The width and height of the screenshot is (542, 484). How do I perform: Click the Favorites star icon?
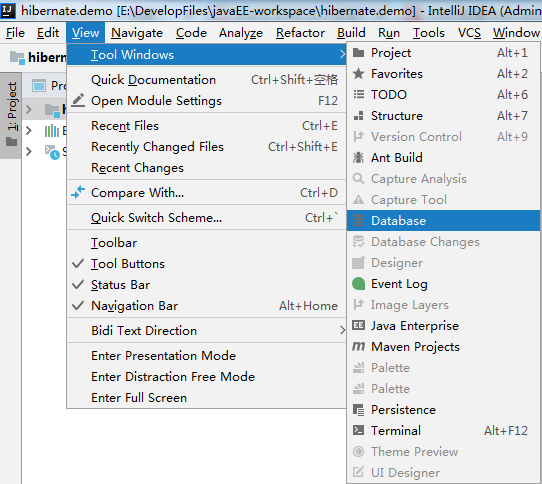(x=358, y=74)
